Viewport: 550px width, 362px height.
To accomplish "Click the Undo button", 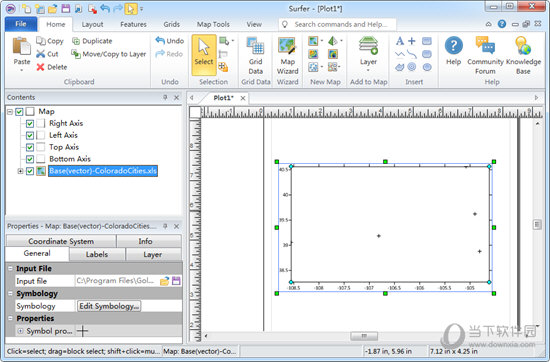I will point(170,41).
